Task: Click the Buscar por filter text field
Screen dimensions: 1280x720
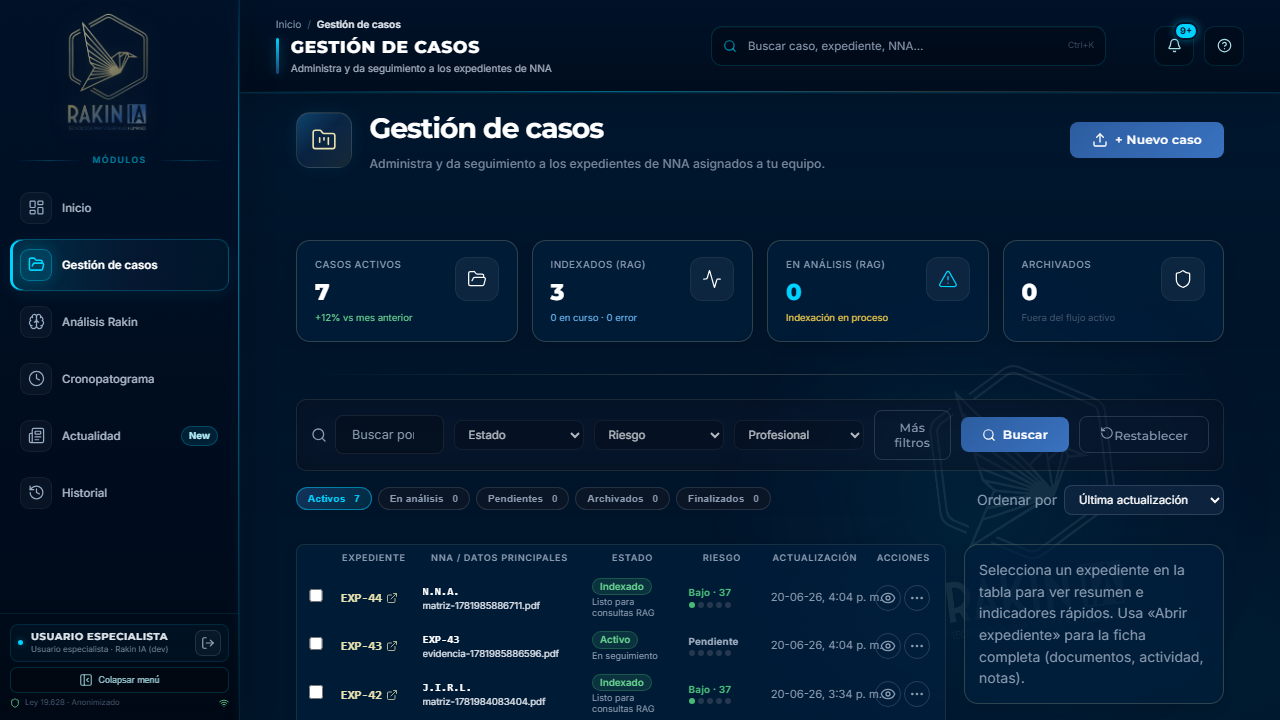Action: (389, 435)
